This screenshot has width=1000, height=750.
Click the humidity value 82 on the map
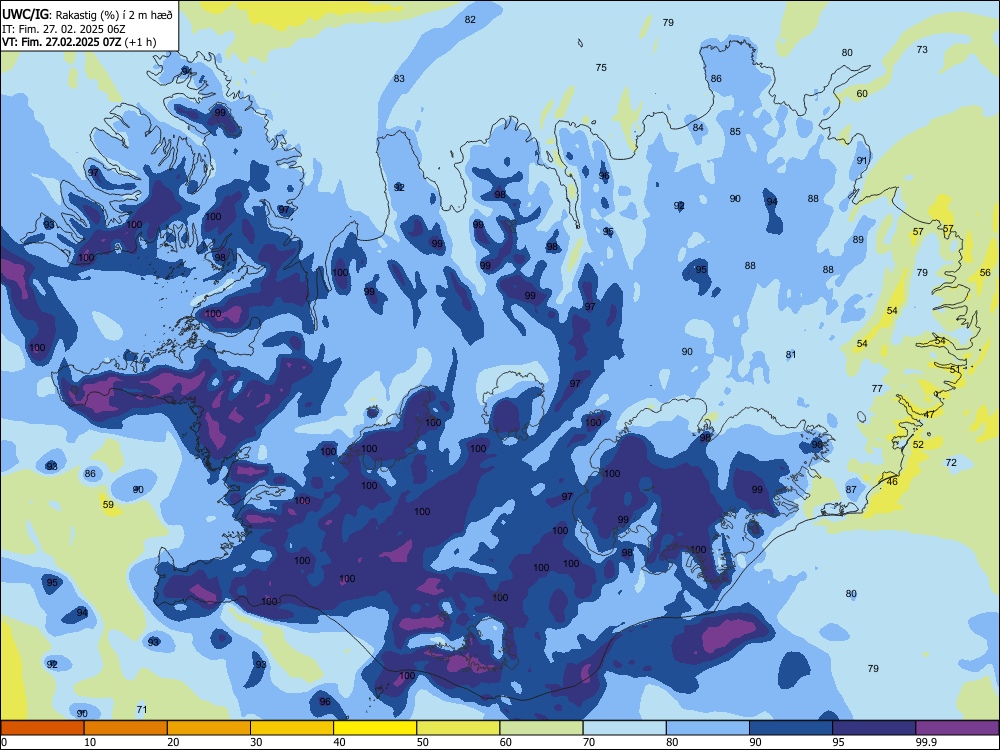coord(470,20)
